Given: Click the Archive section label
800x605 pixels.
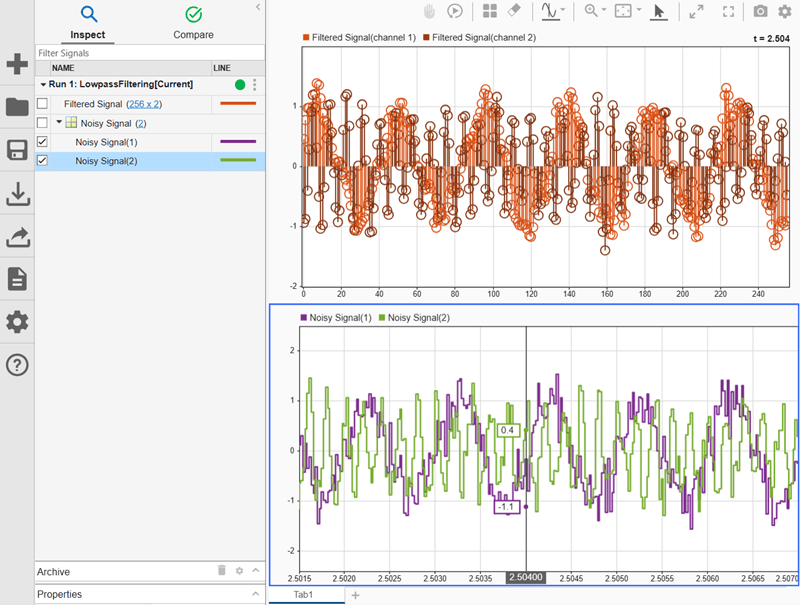Looking at the screenshot, I should (x=53, y=571).
